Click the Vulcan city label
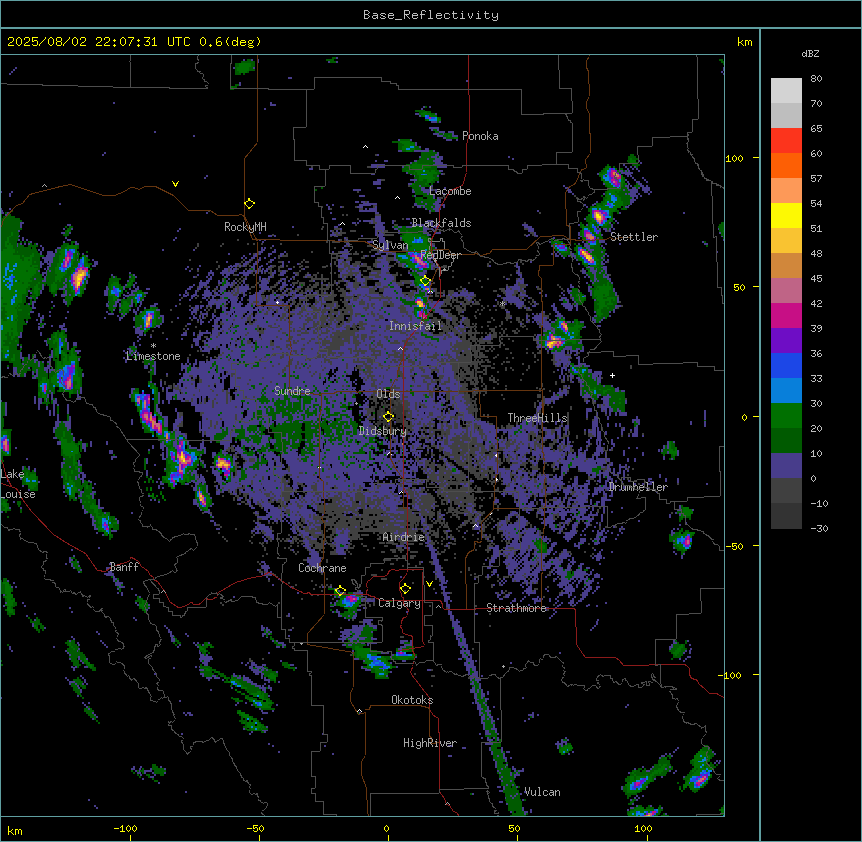The height and width of the screenshot is (842, 862). click(542, 792)
